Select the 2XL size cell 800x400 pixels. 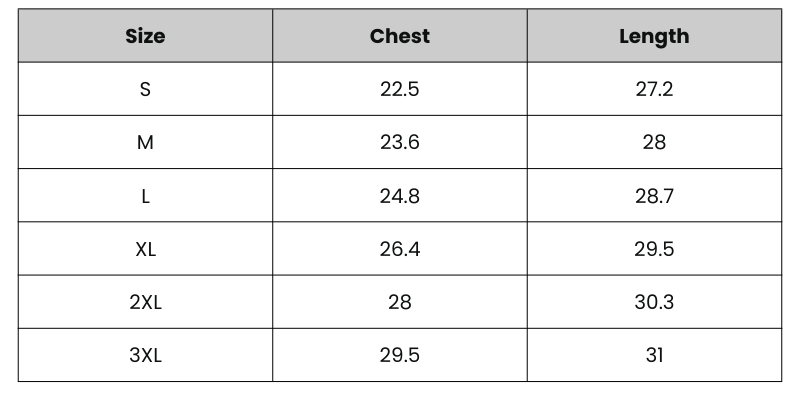tap(145, 302)
